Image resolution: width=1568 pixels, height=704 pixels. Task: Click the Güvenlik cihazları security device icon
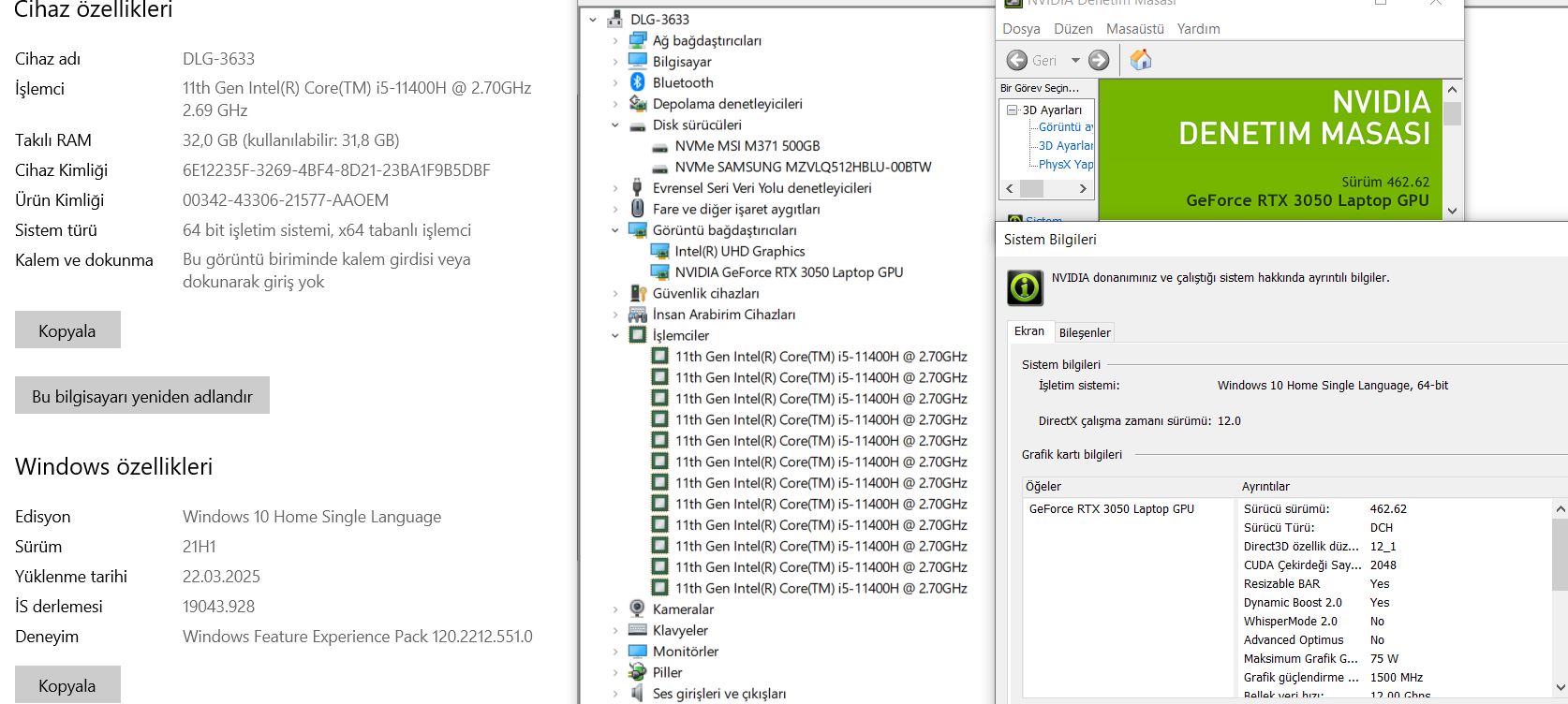(638, 293)
